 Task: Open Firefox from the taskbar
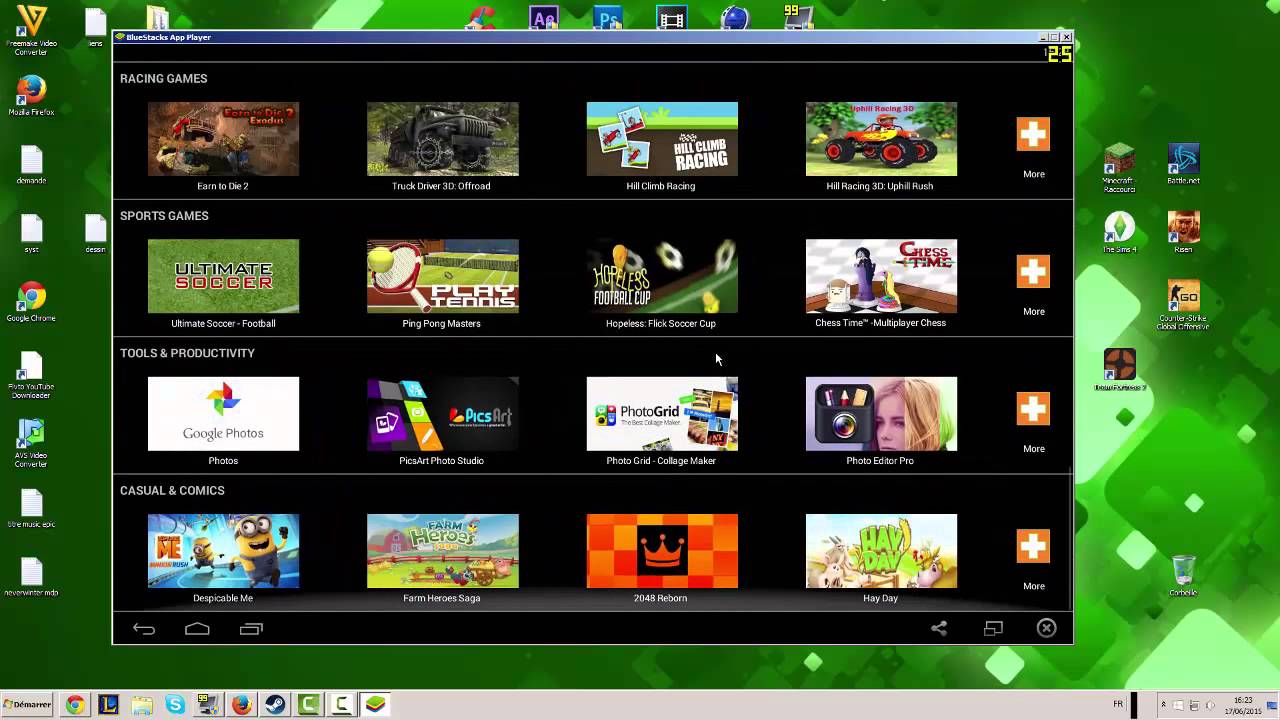click(241, 705)
